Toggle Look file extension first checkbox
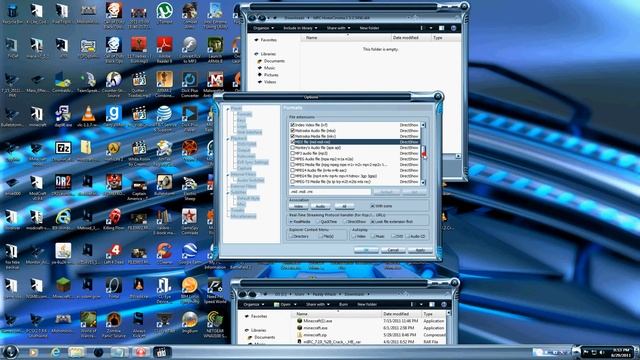 tap(372, 222)
